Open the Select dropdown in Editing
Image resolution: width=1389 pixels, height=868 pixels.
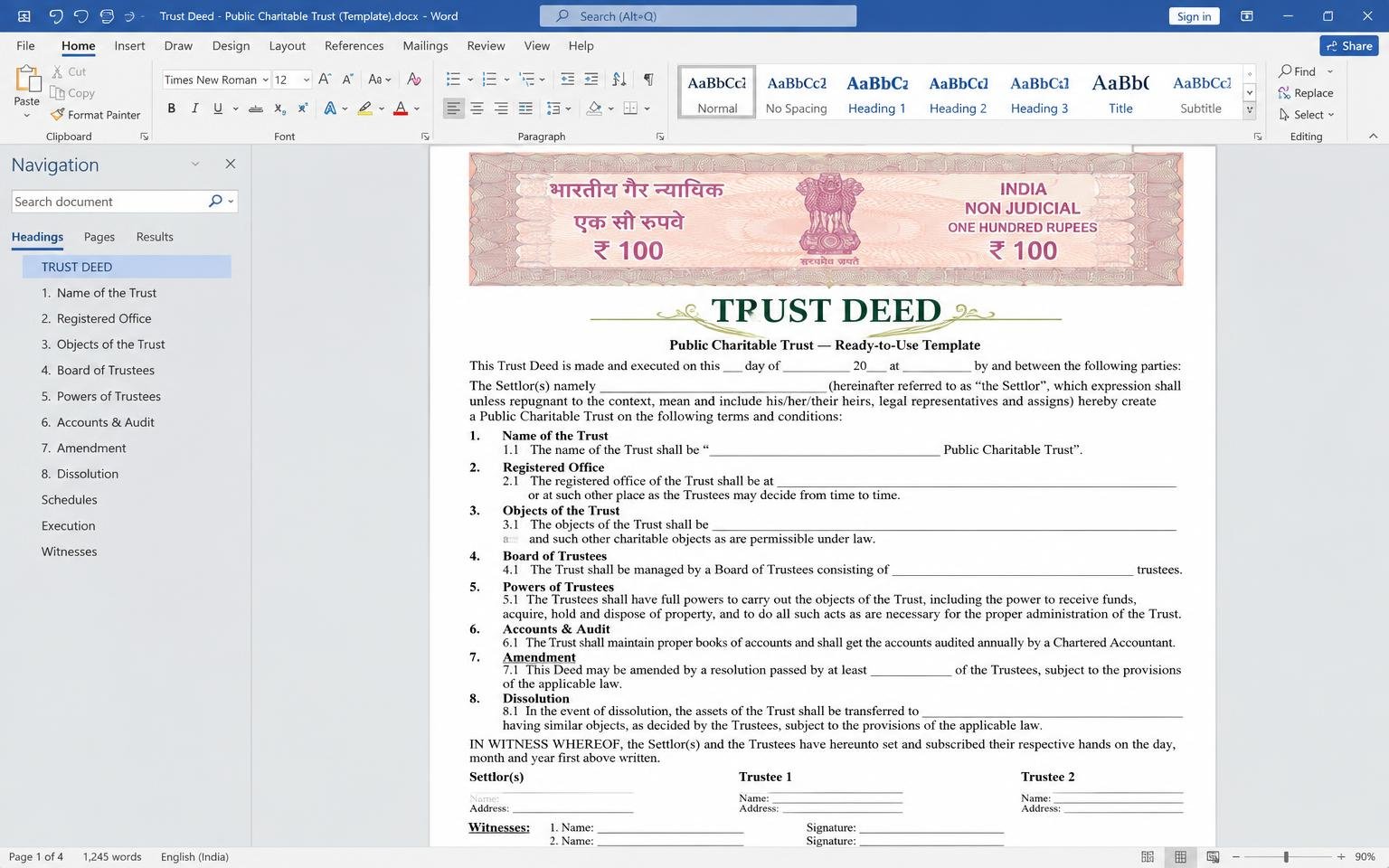point(1307,115)
